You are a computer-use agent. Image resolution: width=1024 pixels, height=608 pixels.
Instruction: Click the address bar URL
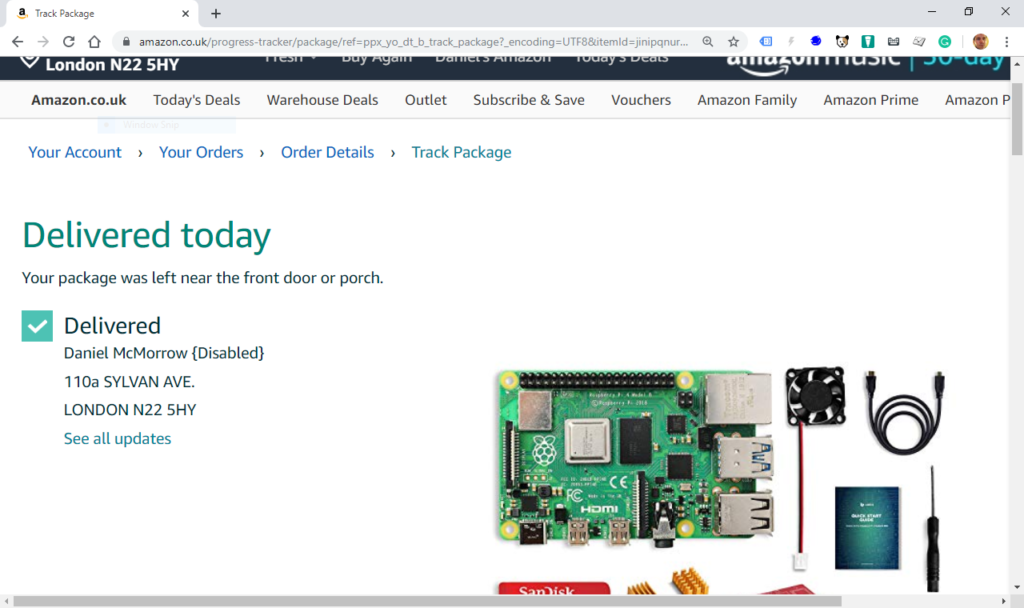[x=413, y=42]
